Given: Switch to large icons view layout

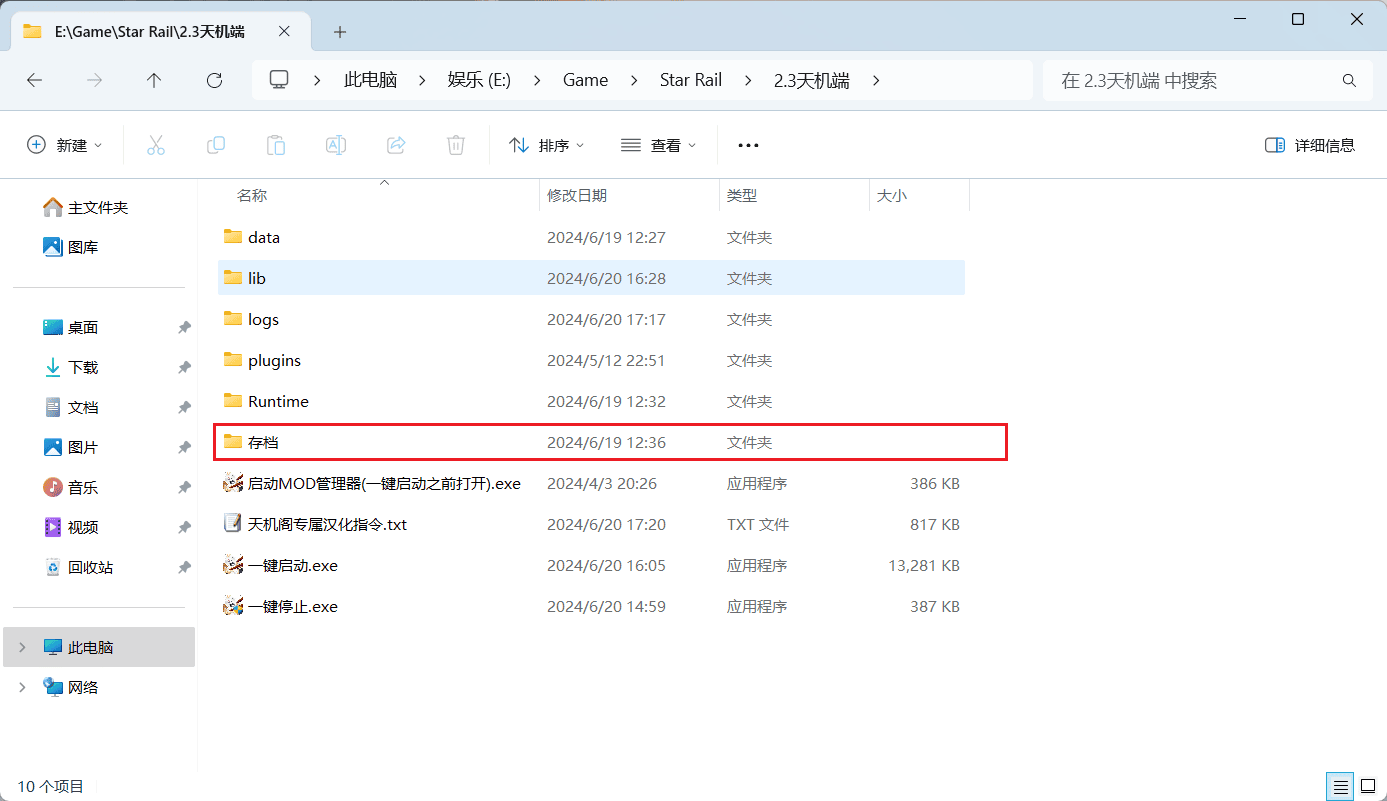Looking at the screenshot, I should [x=1367, y=786].
